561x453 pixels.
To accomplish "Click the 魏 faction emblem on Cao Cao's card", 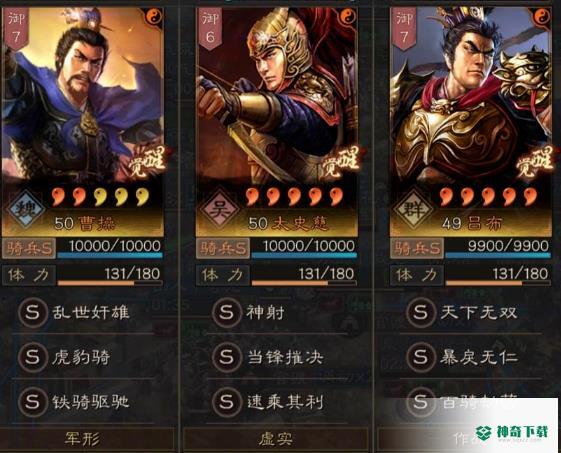I will tap(27, 209).
